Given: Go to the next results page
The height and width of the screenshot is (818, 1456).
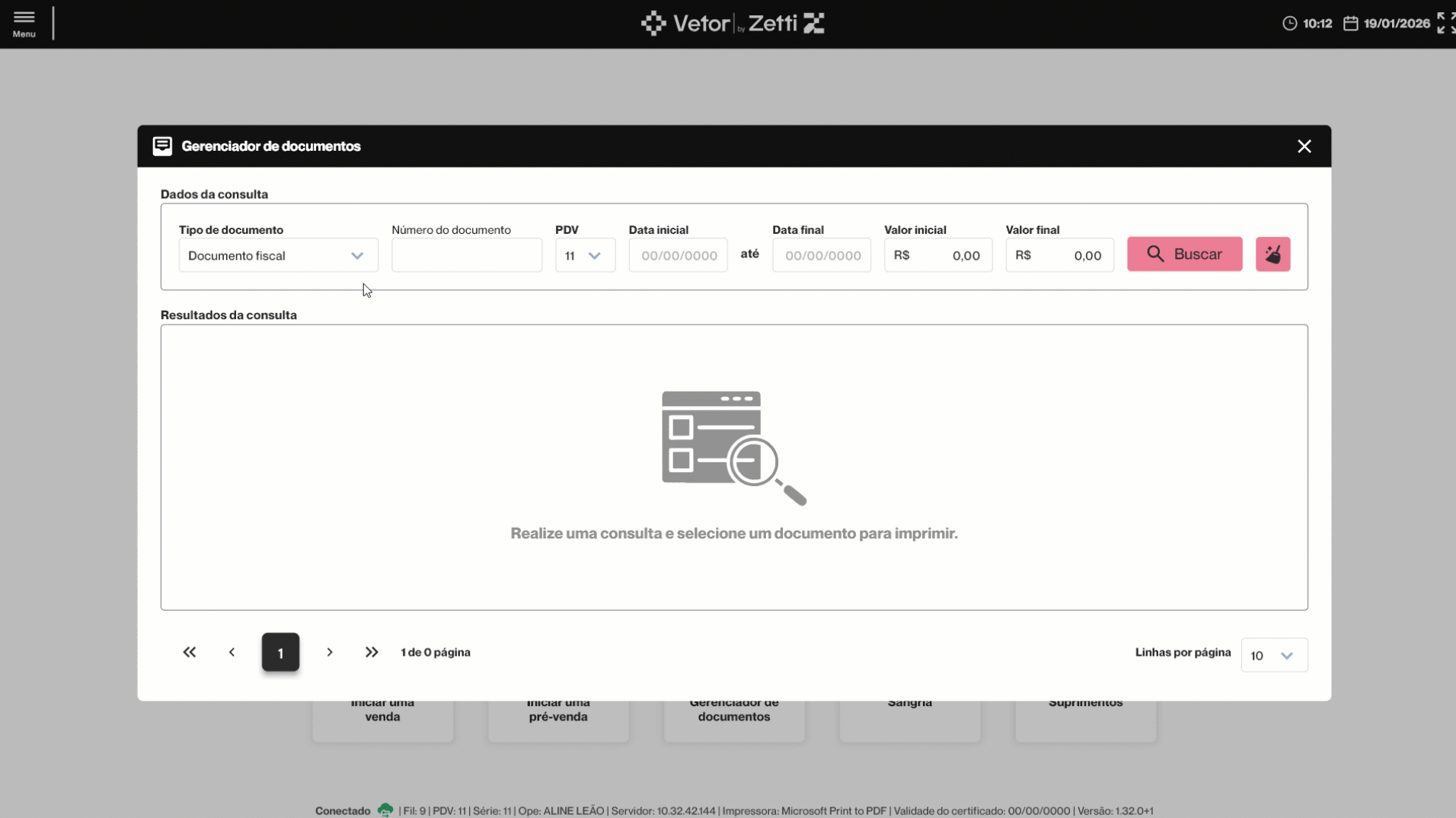Looking at the screenshot, I should (x=330, y=652).
